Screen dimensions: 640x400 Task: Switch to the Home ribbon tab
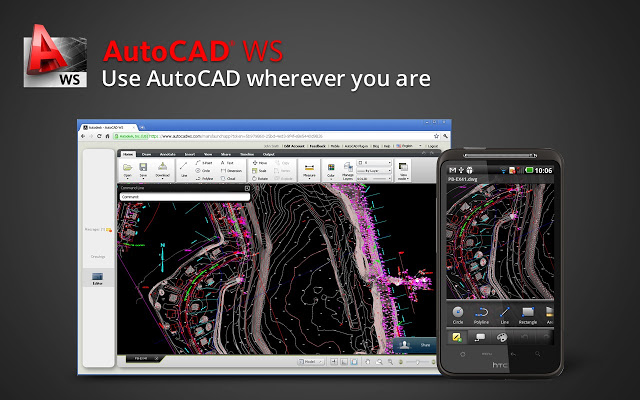click(128, 154)
